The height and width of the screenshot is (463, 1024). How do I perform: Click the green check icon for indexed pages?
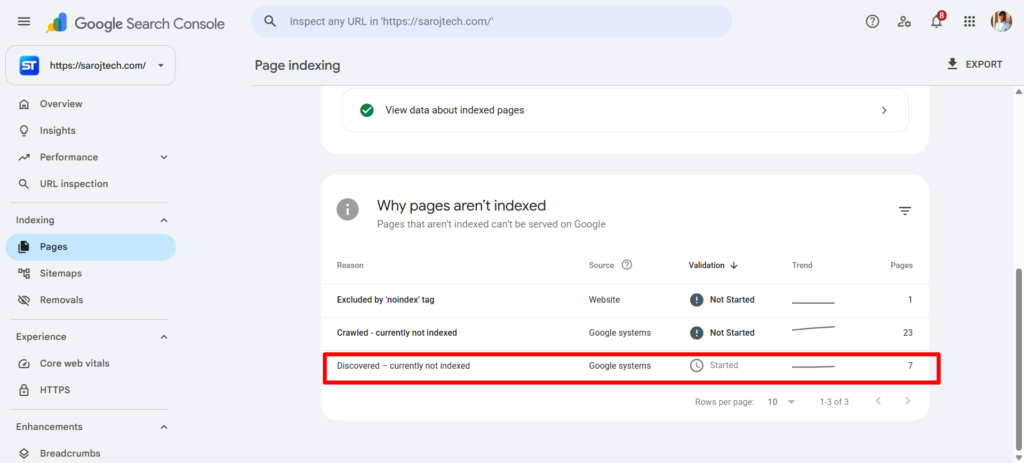click(x=366, y=110)
